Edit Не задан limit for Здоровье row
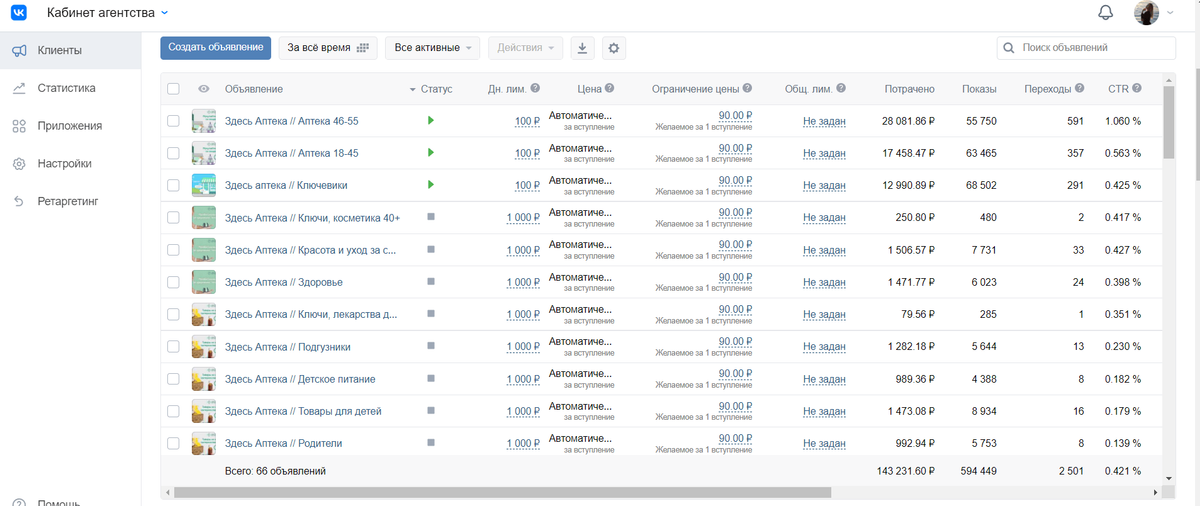Screen dimensions: 1200x506 point(824,283)
